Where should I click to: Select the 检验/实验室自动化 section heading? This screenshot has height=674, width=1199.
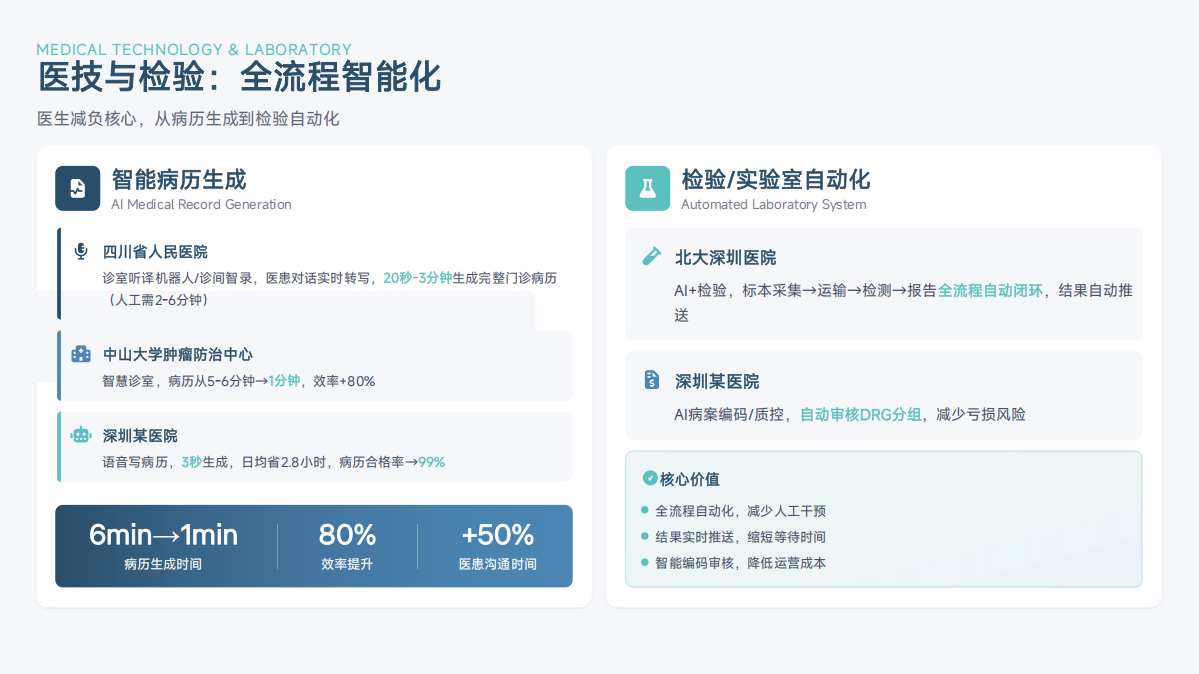(x=775, y=180)
